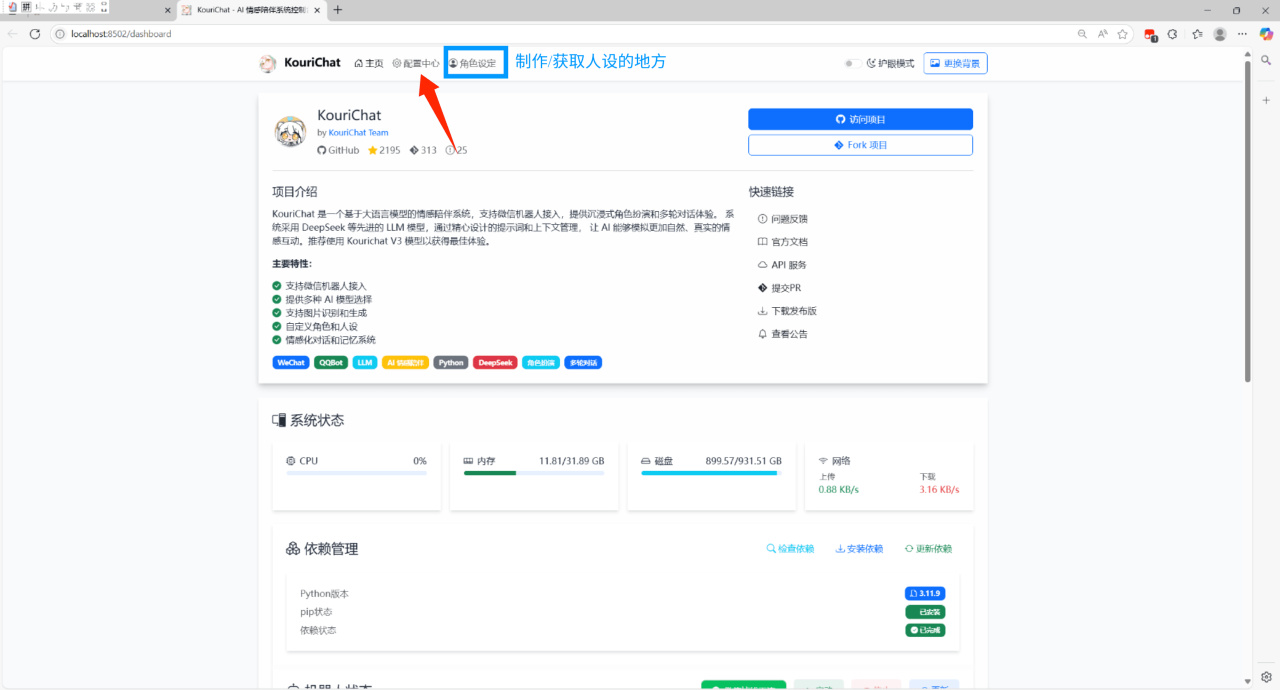Open the 问题反馈 quick link
The width and height of the screenshot is (1280, 690).
tap(783, 219)
